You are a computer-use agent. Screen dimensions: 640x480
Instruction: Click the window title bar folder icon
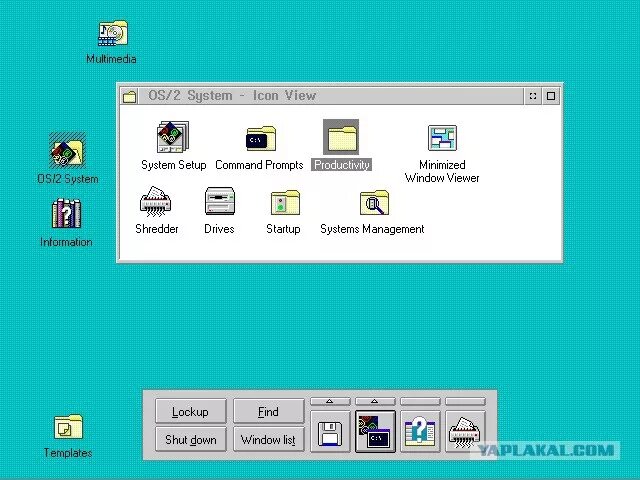click(x=129, y=96)
